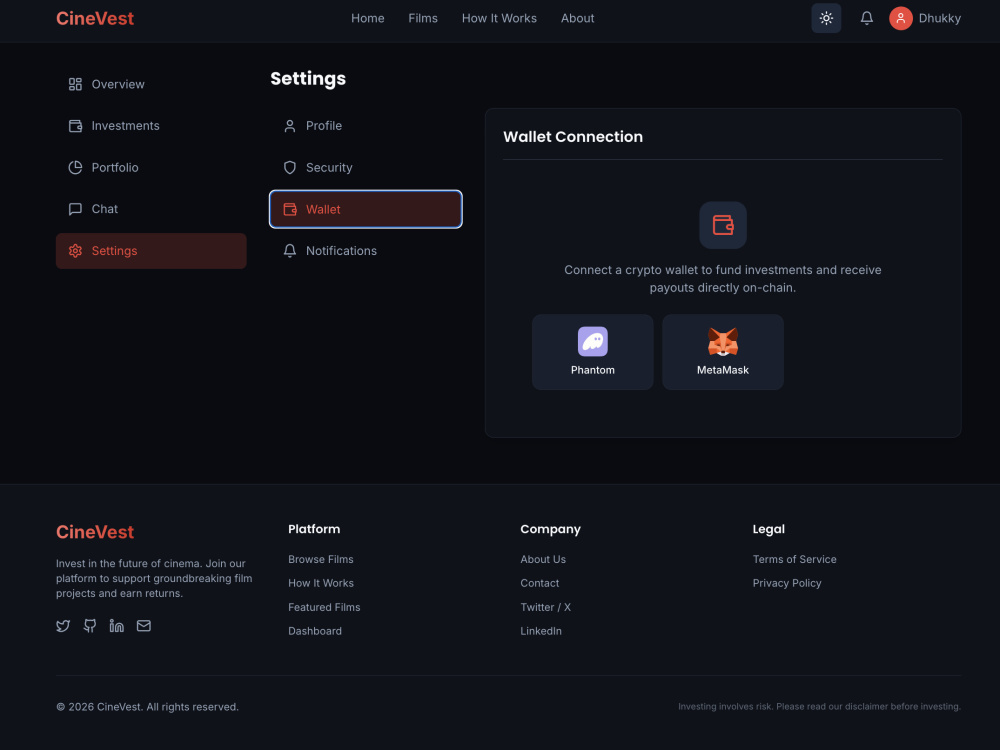Screen dimensions: 1000x750
Task: Click the red user avatar icon
Action: coord(901,18)
